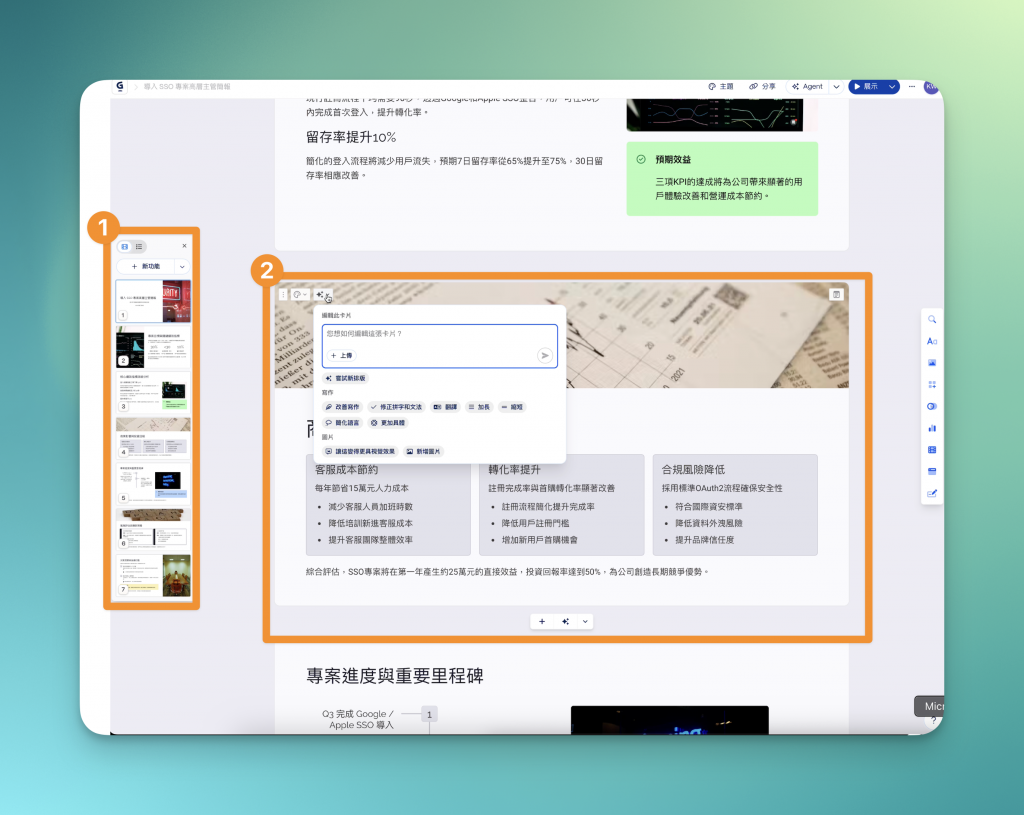The width and height of the screenshot is (1024, 815).
Task: Choose 嘗試新排版 try new layout
Action: [346, 378]
